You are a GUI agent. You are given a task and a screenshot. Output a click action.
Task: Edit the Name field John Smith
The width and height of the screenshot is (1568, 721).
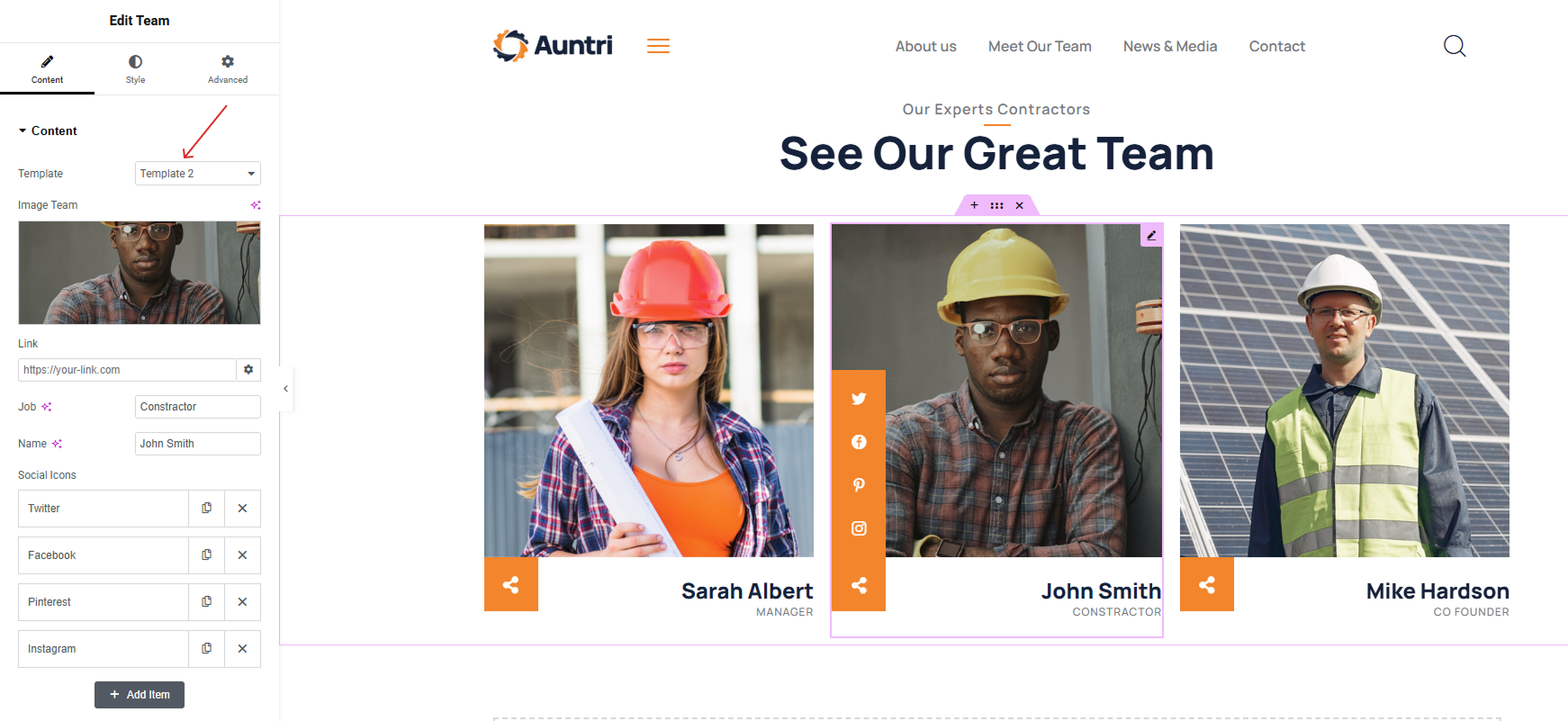[x=198, y=444]
